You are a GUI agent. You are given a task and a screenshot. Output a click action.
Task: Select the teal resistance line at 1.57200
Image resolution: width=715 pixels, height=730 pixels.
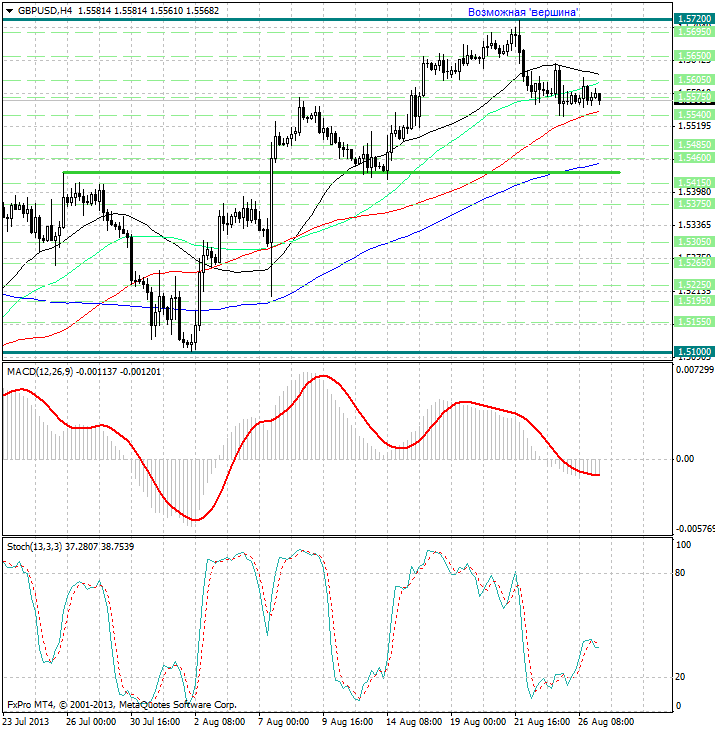[x=337, y=20]
